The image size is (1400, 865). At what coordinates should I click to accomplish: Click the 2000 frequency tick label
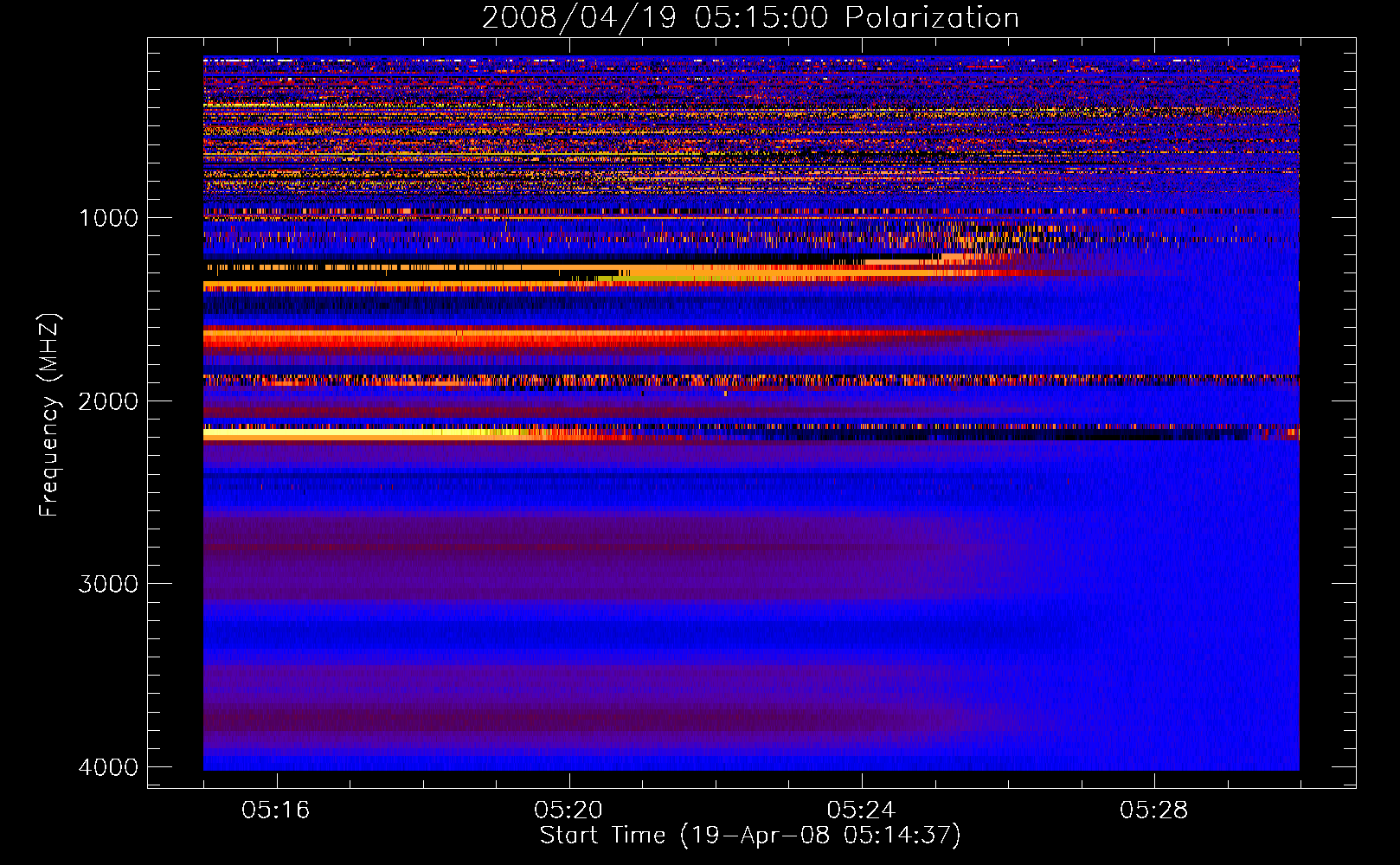(x=108, y=400)
